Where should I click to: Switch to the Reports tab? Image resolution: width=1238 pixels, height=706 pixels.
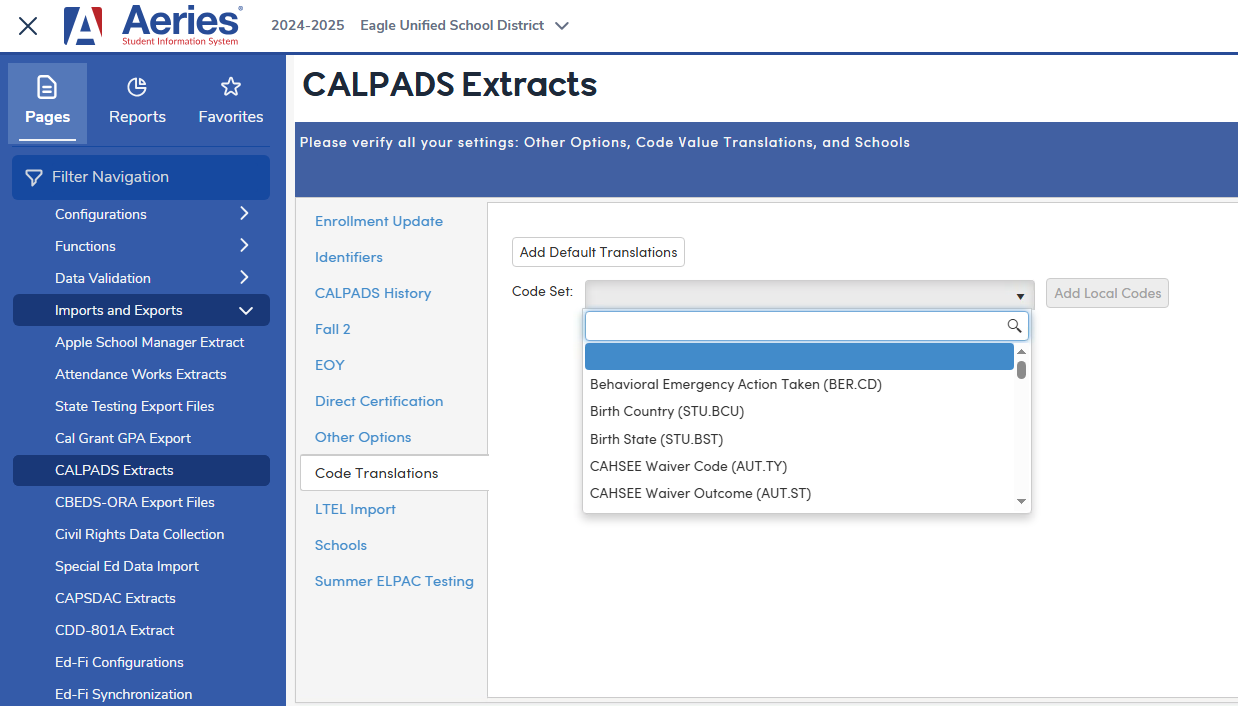click(137, 103)
